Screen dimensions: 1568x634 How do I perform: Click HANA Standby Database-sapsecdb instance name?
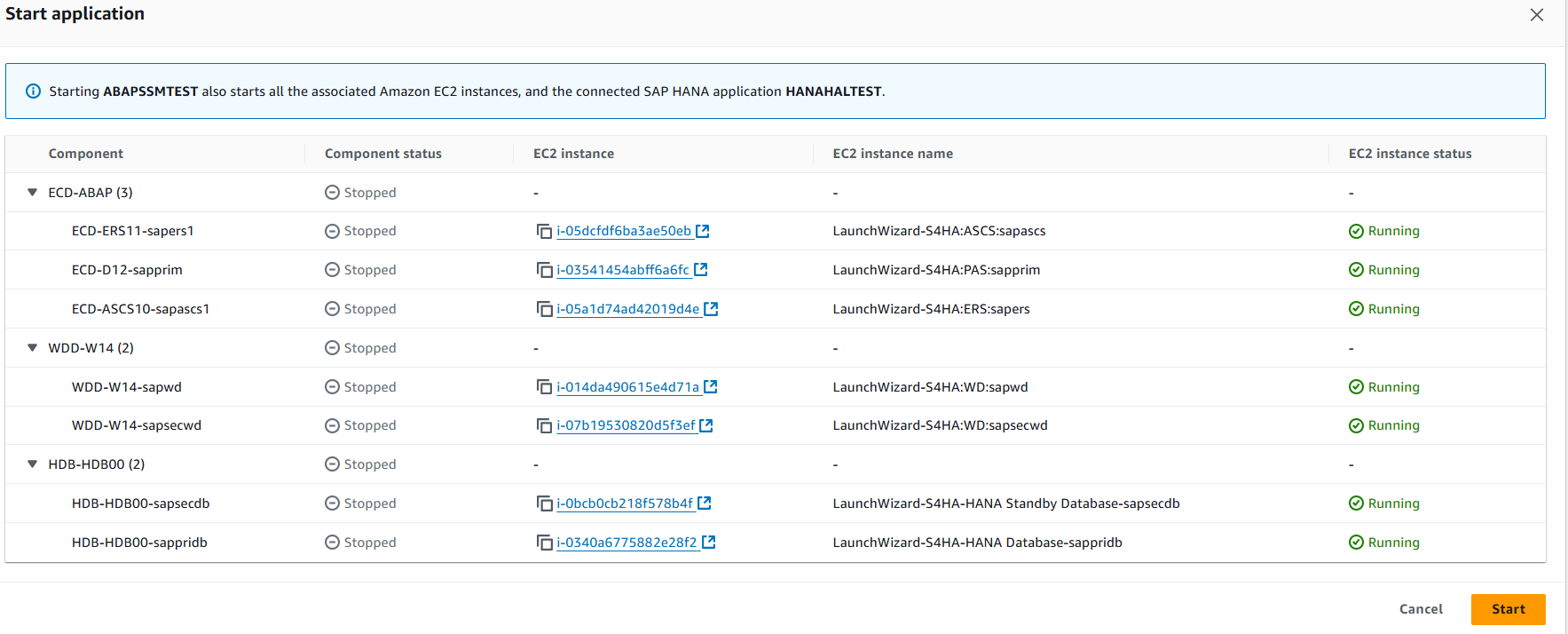click(1006, 503)
